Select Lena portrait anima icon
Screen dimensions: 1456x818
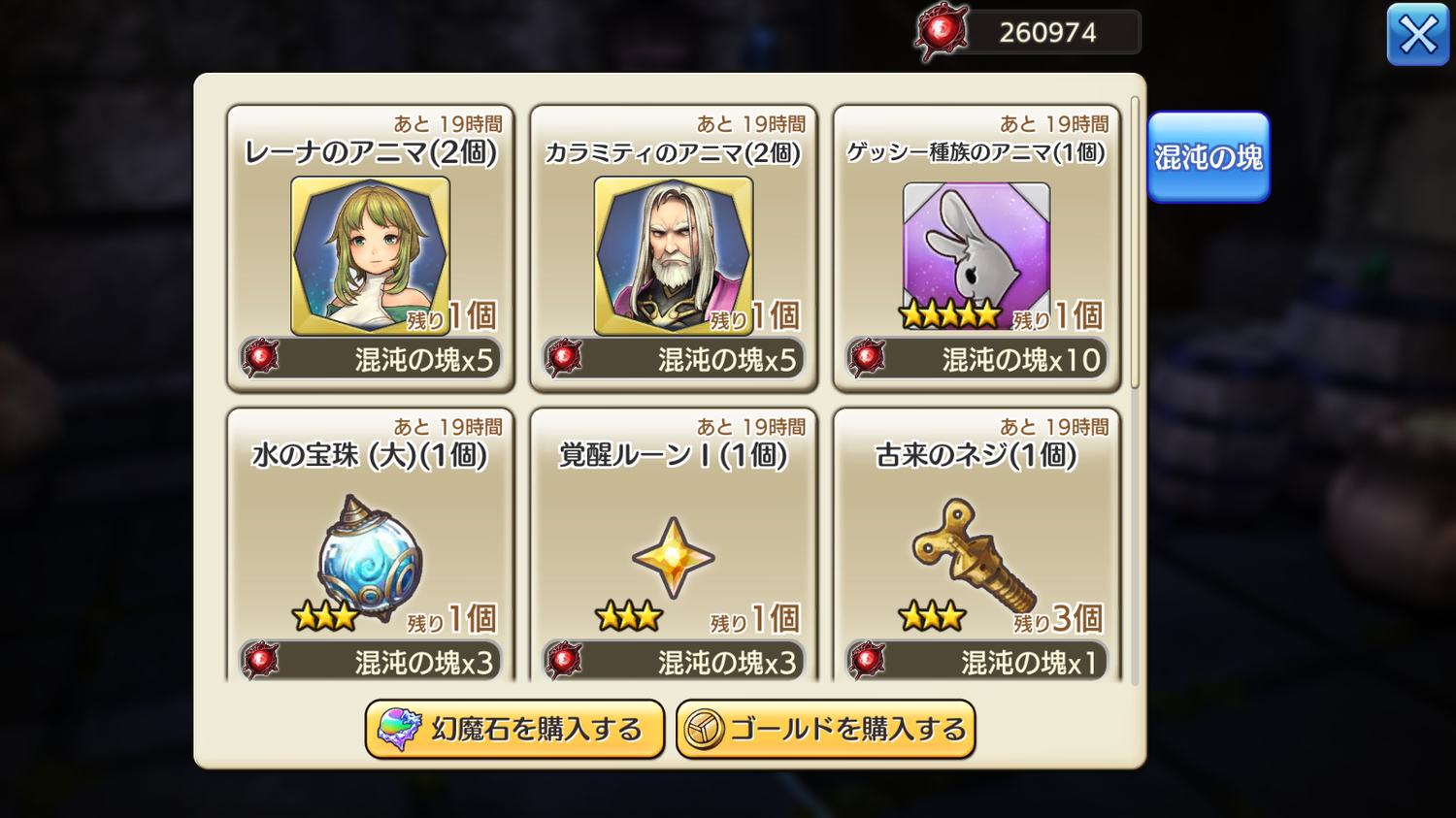point(371,256)
